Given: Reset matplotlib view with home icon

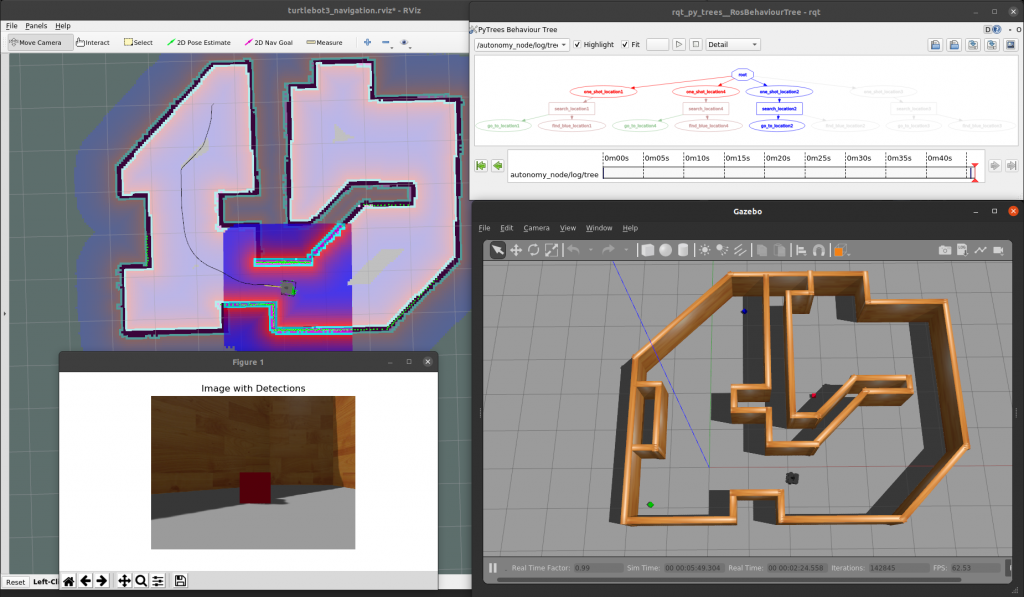Looking at the screenshot, I should (69, 581).
